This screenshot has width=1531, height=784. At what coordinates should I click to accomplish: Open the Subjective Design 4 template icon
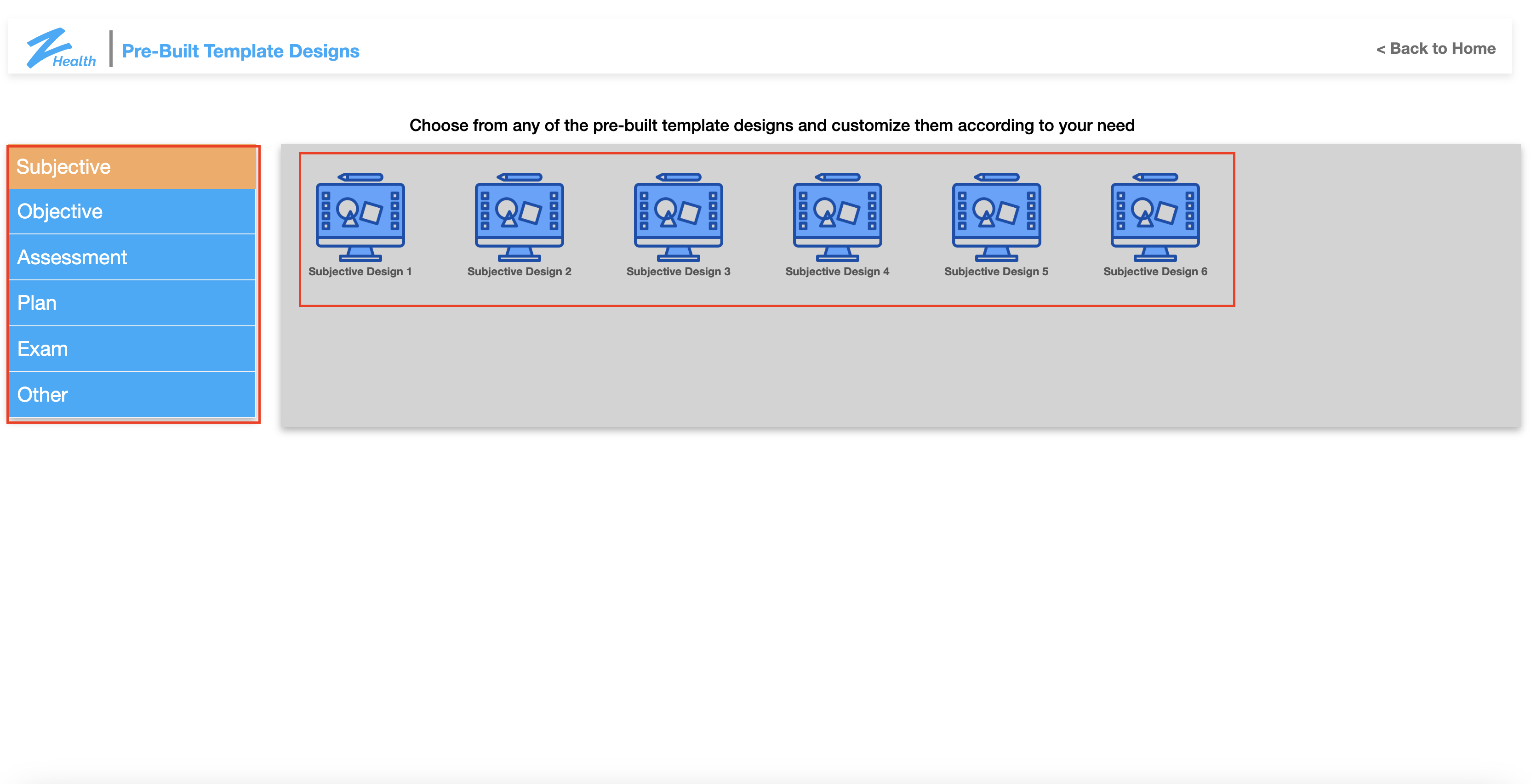coord(837,217)
